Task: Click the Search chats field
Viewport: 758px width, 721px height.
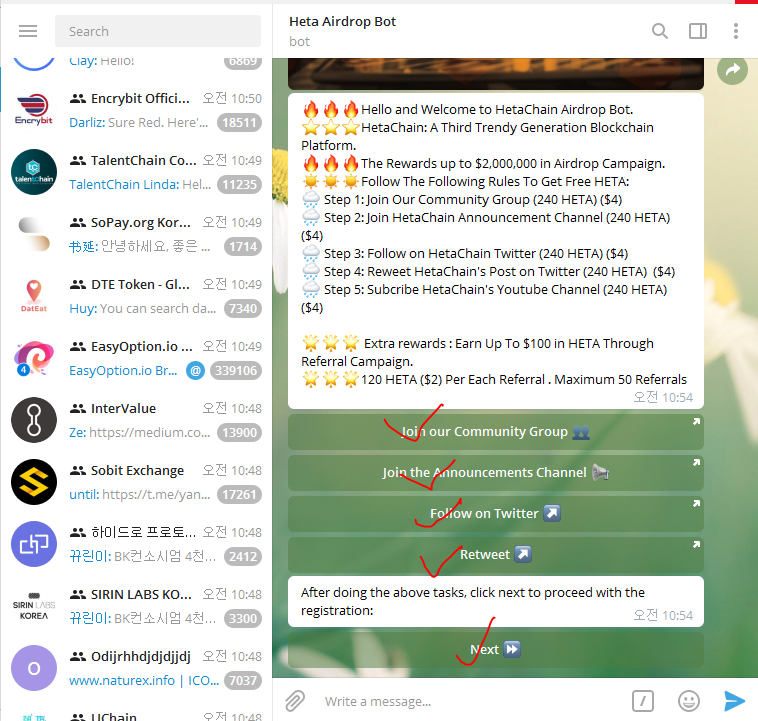Action: pyautogui.click(x=158, y=31)
